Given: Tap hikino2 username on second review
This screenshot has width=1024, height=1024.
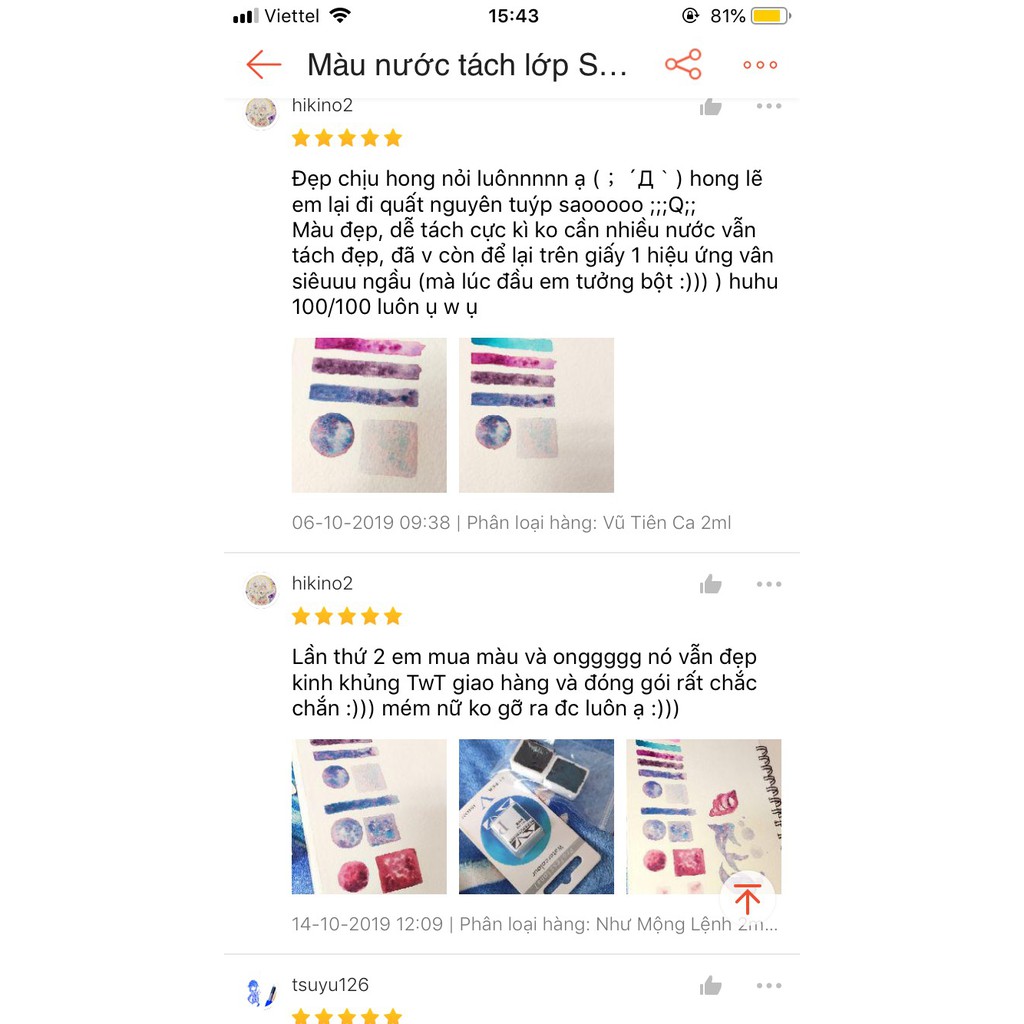Looking at the screenshot, I should (322, 583).
